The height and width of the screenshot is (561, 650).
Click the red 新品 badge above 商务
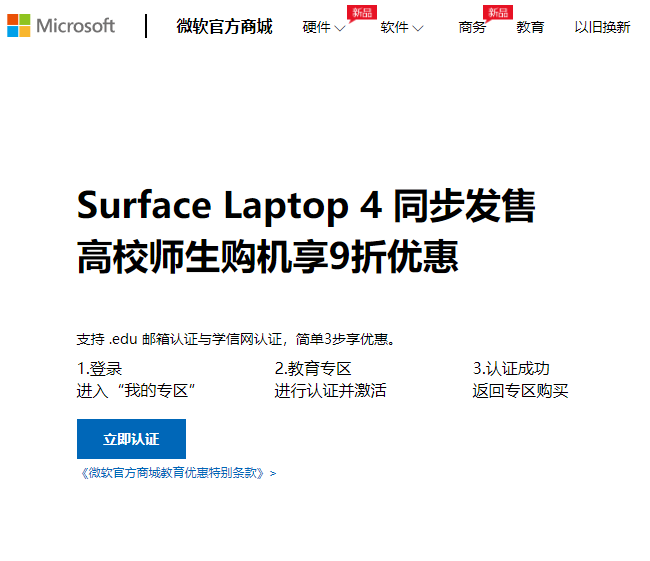click(x=498, y=12)
